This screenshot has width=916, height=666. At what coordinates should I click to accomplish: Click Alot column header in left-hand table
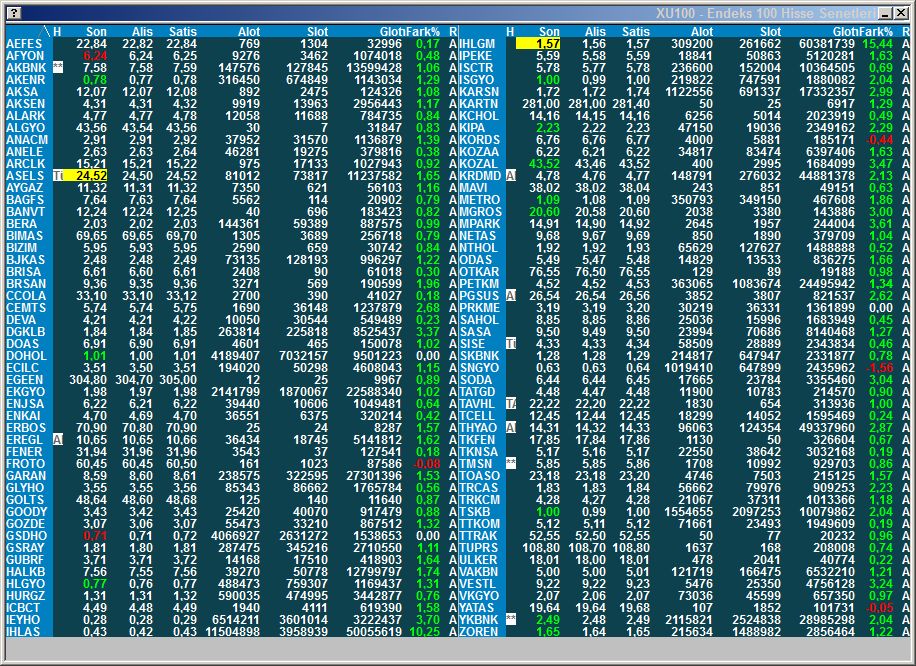tap(249, 32)
